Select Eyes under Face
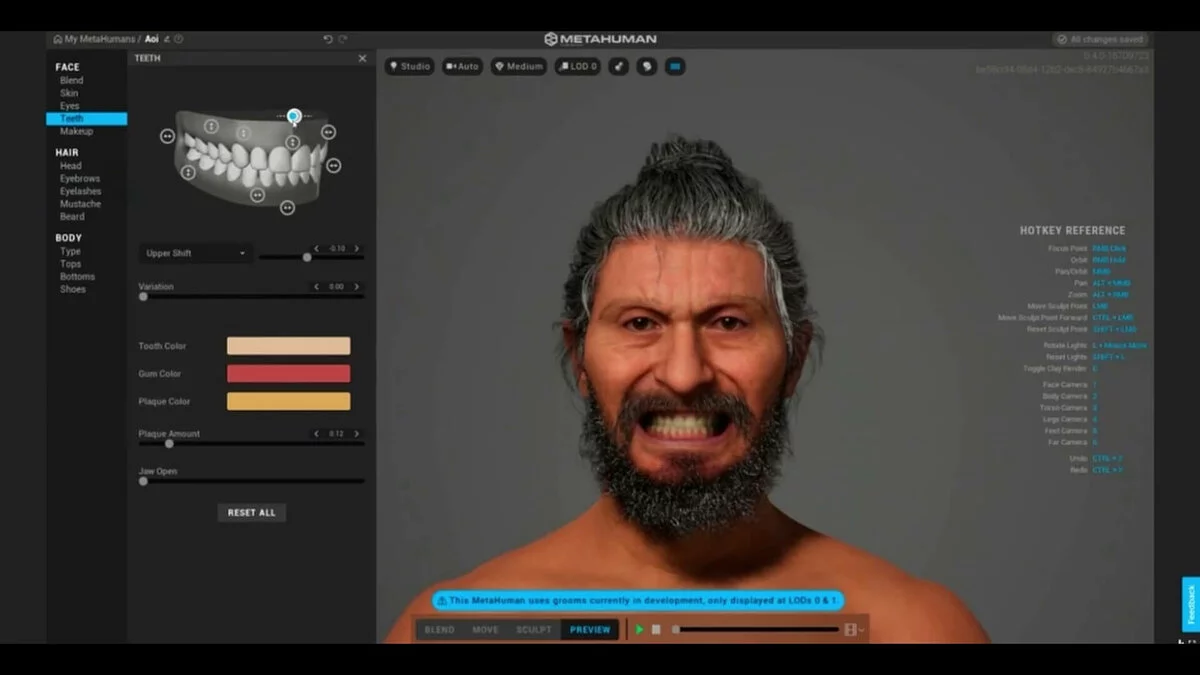1200x675 pixels. 69,106
